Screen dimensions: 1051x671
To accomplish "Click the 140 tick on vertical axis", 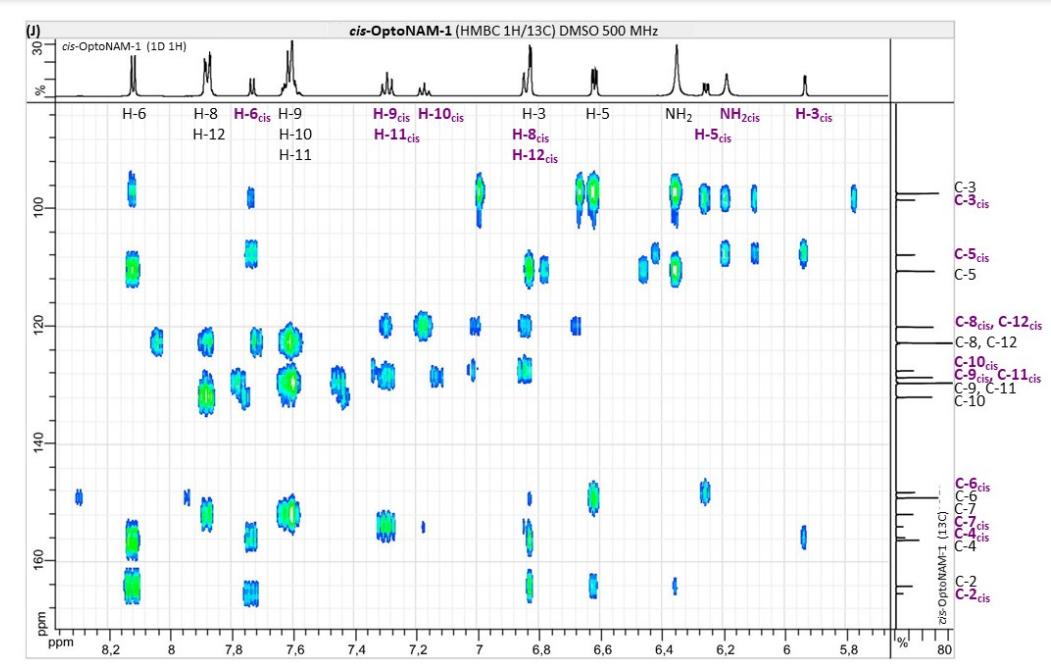I will [37, 443].
